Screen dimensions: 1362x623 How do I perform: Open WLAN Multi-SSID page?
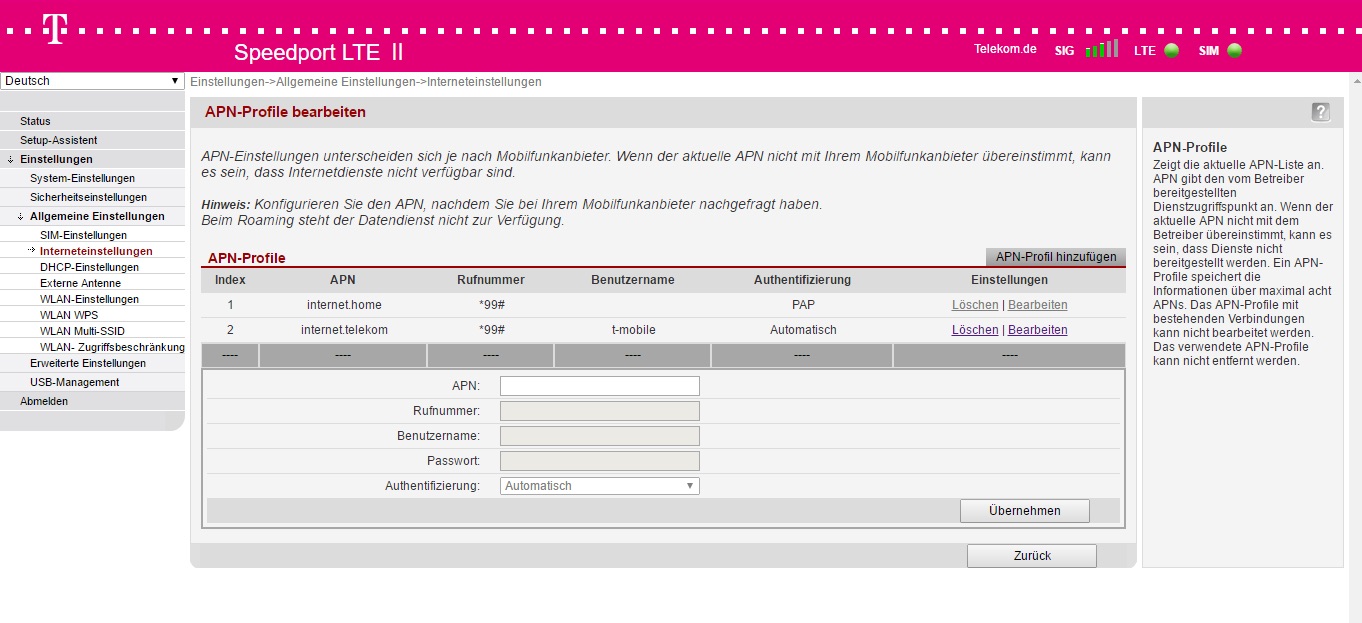82,331
